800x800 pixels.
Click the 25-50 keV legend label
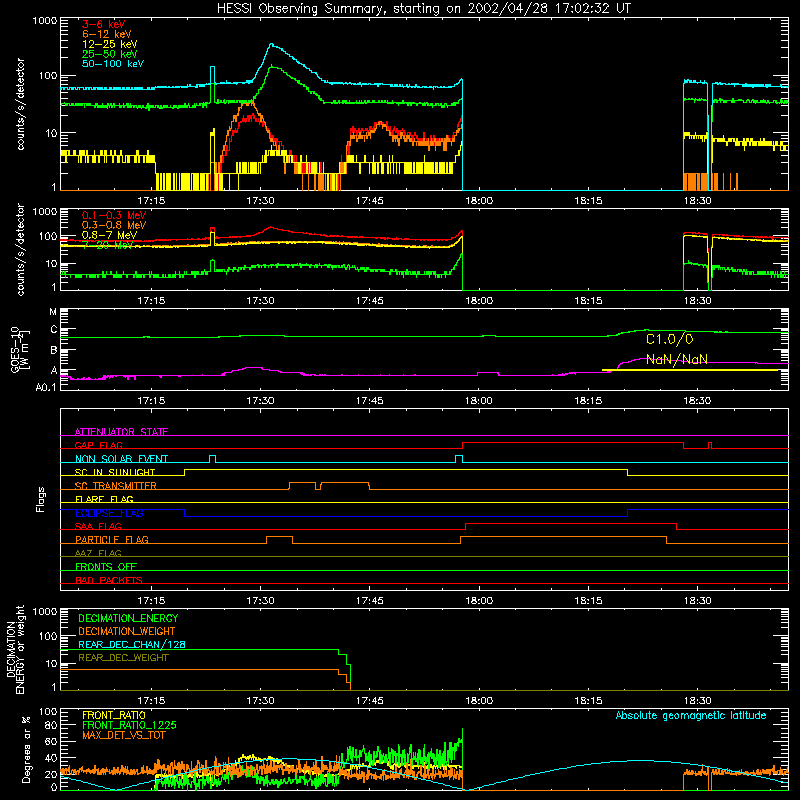tap(110, 54)
